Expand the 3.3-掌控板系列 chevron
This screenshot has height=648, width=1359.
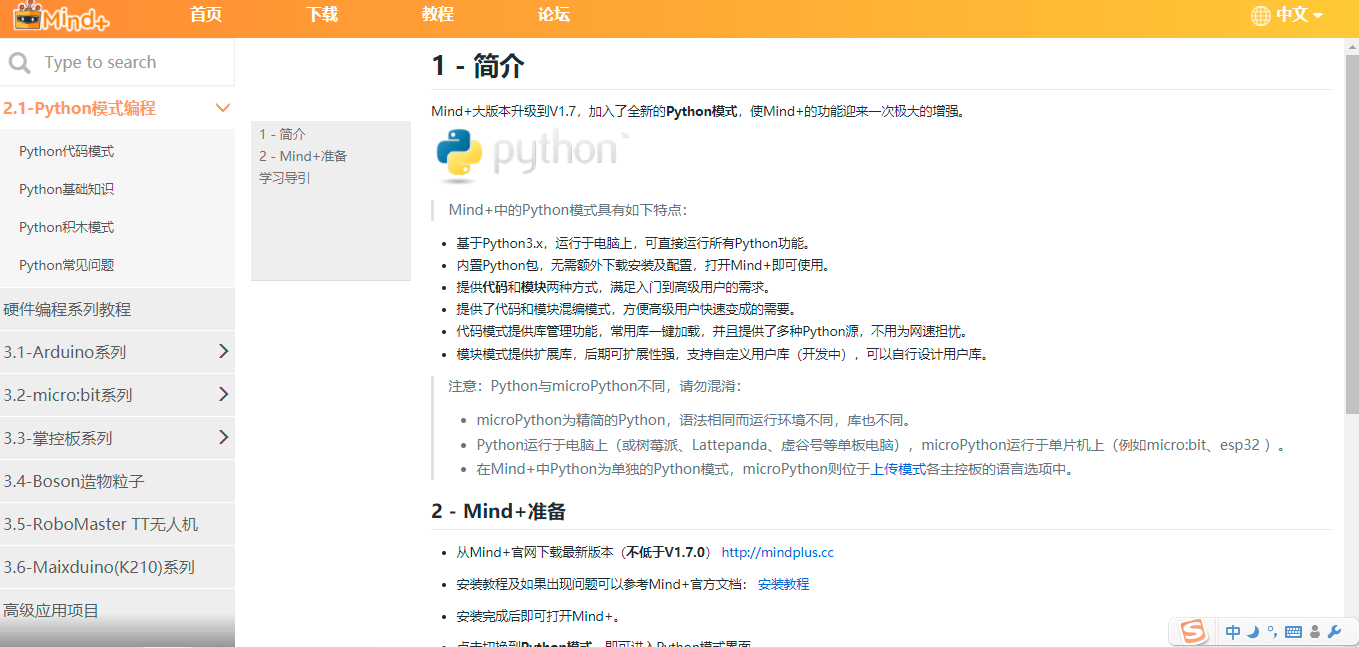click(223, 437)
